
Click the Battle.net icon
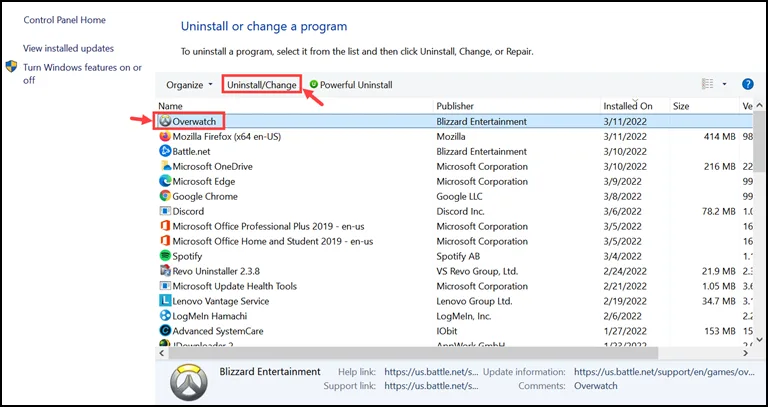[x=165, y=151]
